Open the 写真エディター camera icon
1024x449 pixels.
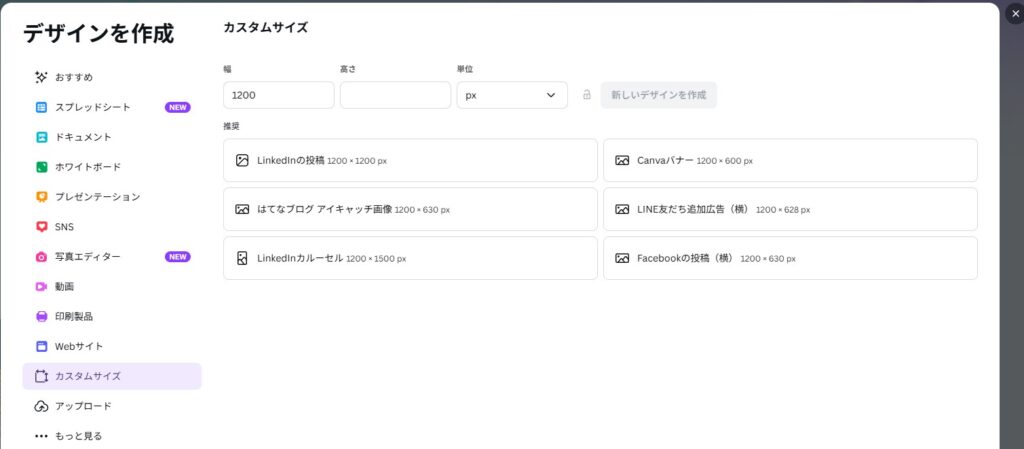(x=41, y=257)
